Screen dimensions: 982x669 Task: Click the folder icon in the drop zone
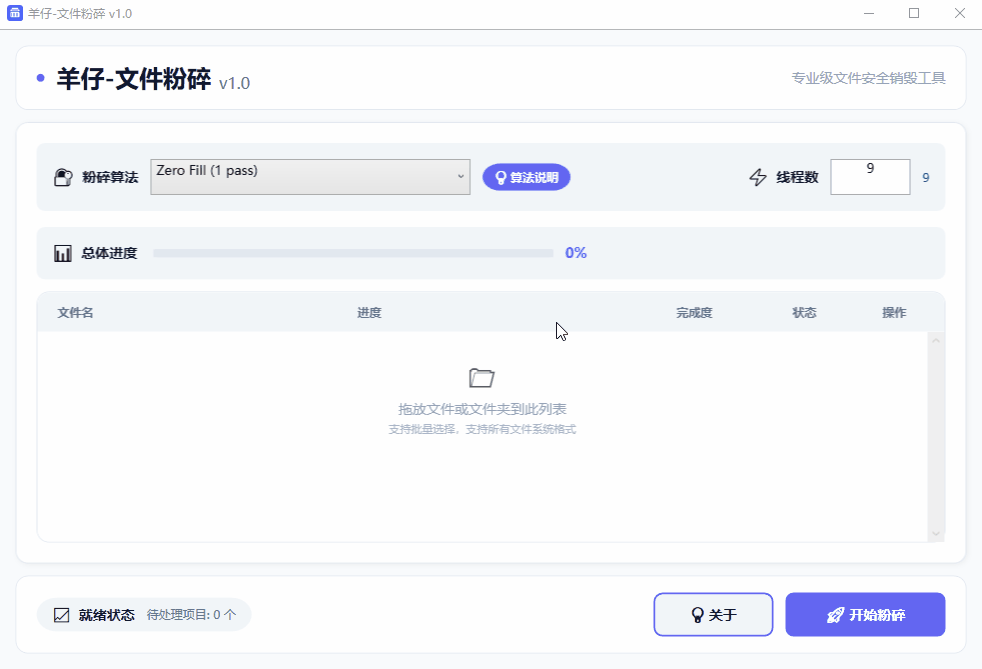click(482, 377)
